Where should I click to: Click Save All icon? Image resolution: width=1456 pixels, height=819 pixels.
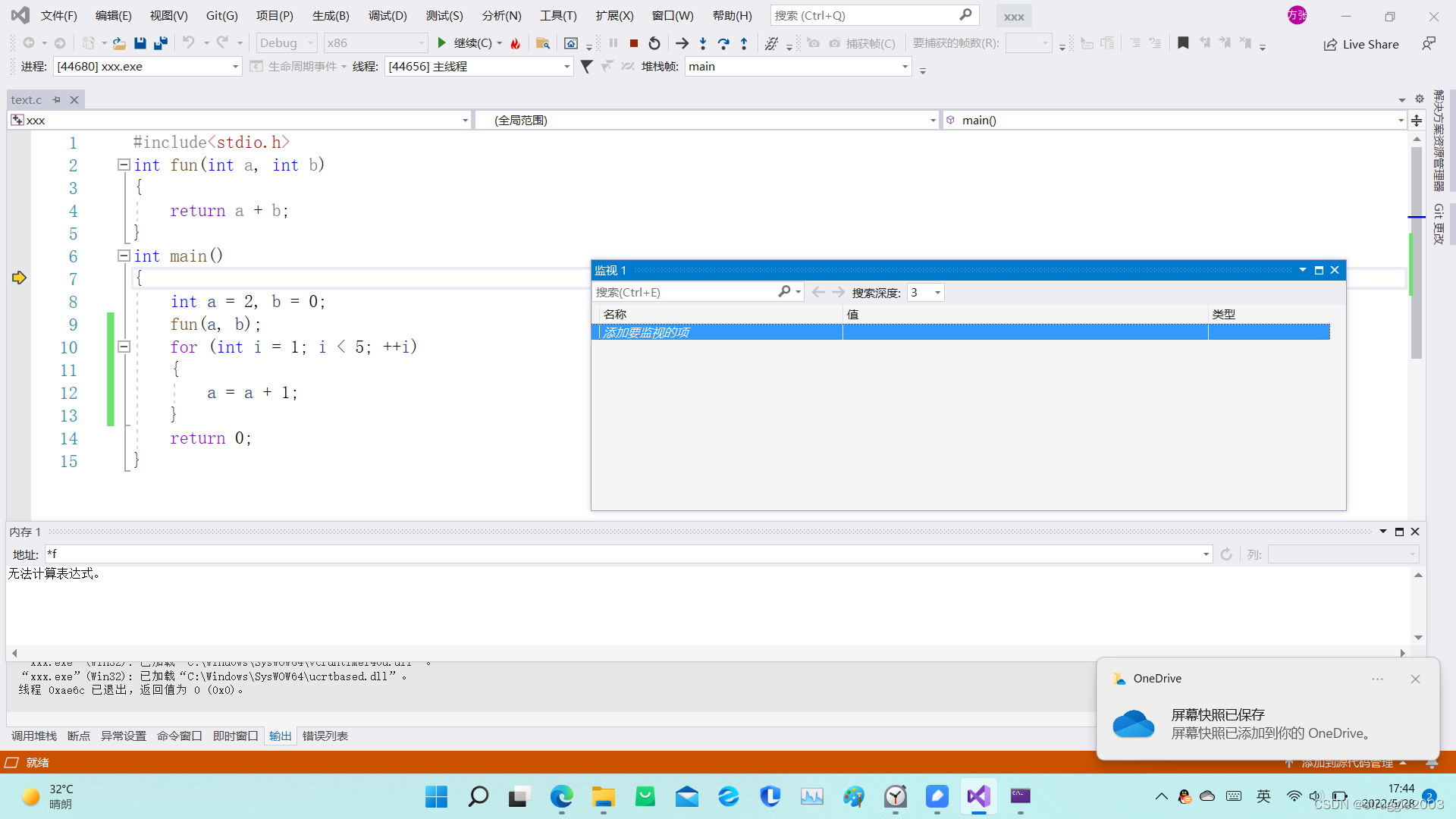point(160,43)
